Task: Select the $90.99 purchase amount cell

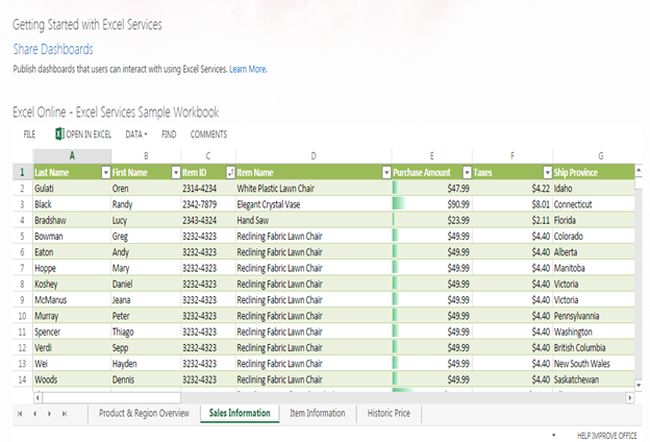Action: (432, 204)
